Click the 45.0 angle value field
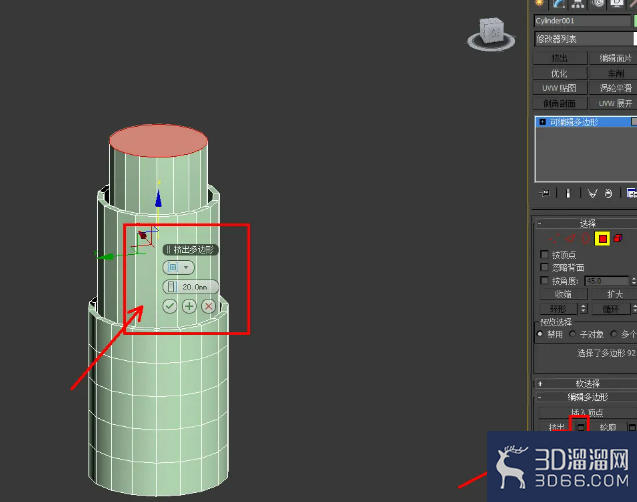The height and width of the screenshot is (502, 637). 607,281
